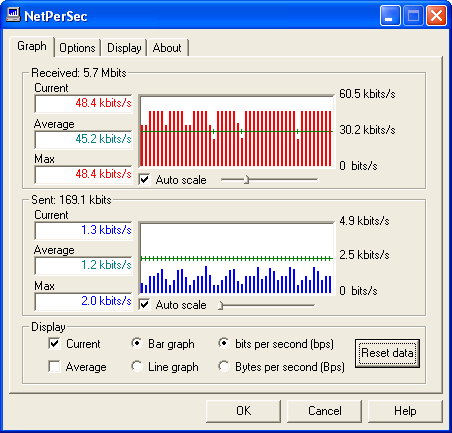The image size is (452, 433).
Task: Select the Graph tab
Action: pyautogui.click(x=32, y=46)
